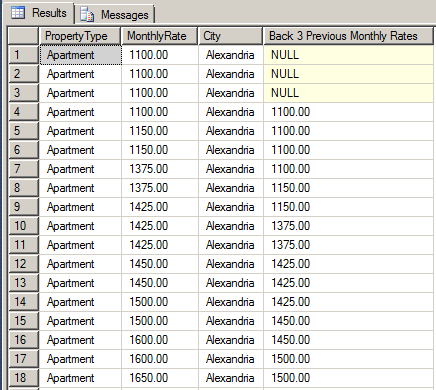Select the City column header
The width and height of the screenshot is (436, 390).
click(x=231, y=36)
